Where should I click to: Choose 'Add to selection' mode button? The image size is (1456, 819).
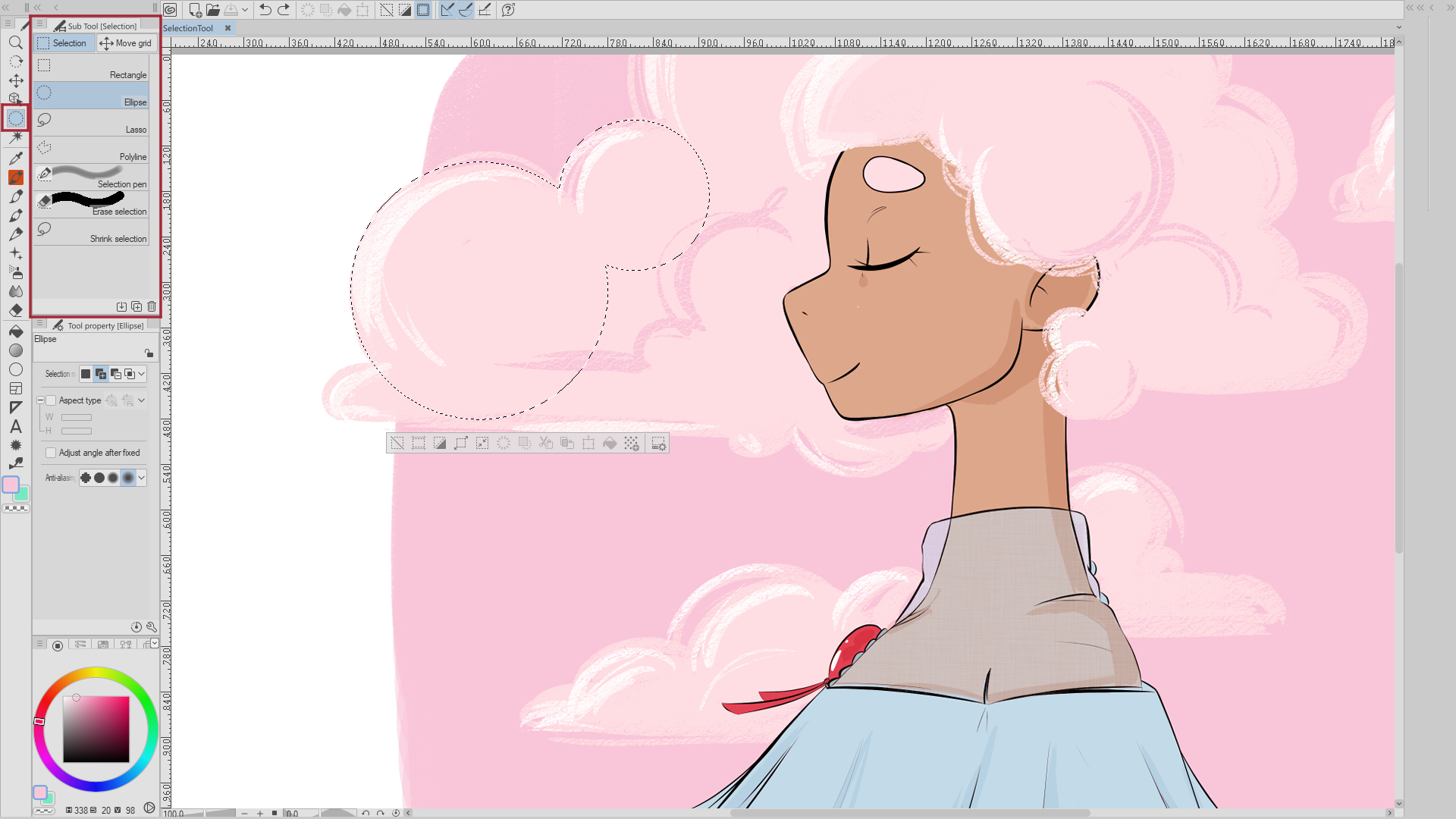(101, 374)
